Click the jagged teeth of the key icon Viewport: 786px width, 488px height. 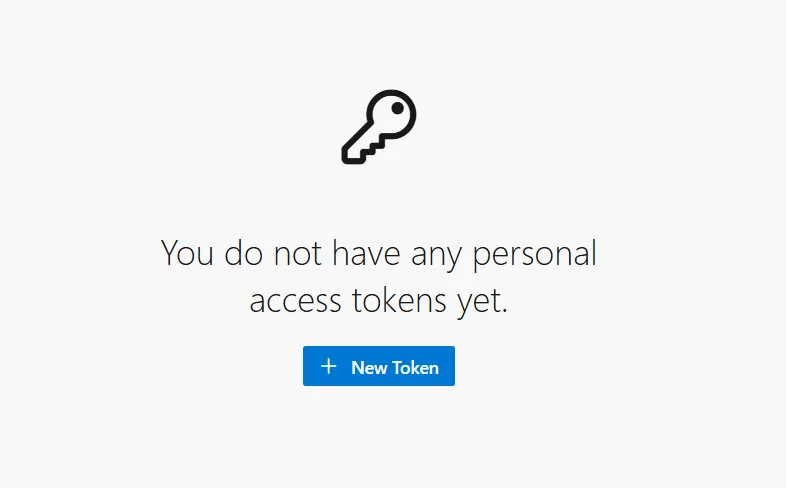(376, 147)
